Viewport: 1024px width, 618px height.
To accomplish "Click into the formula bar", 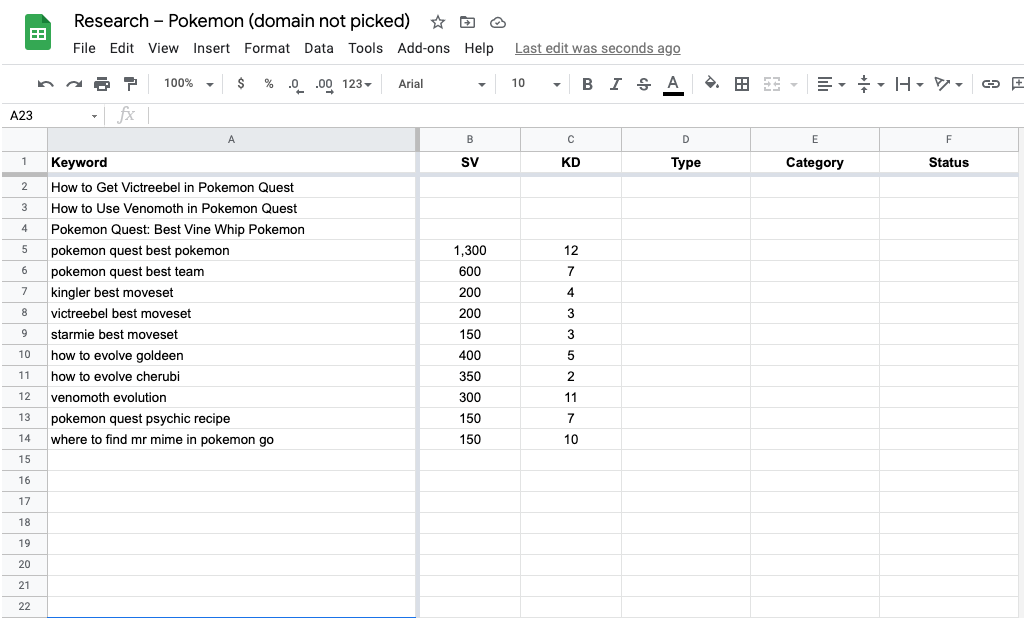I will [584, 116].
